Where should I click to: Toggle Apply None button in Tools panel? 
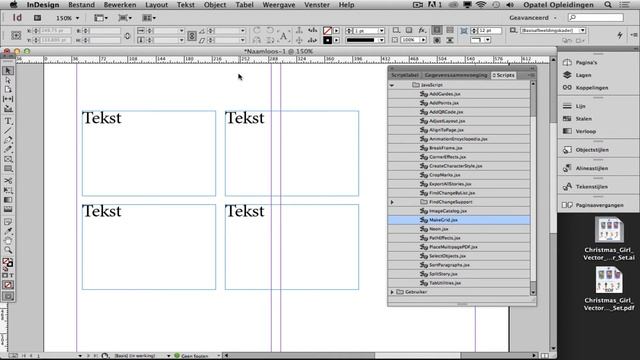point(8,285)
